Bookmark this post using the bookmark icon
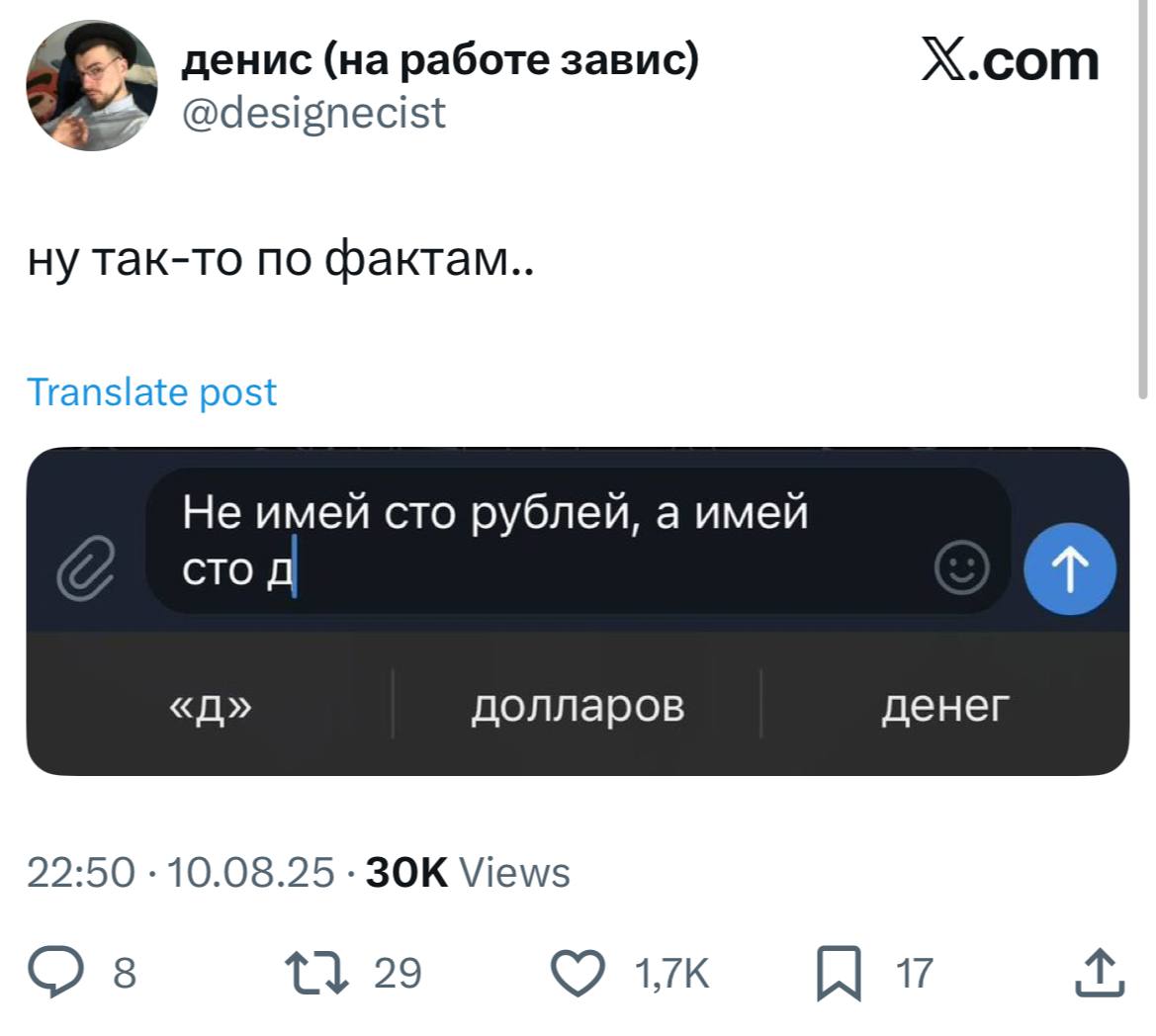This screenshot has height=1036, width=1156. pos(840,974)
